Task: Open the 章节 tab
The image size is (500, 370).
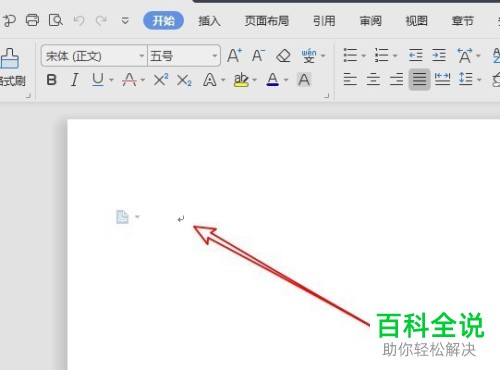Action: 463,21
